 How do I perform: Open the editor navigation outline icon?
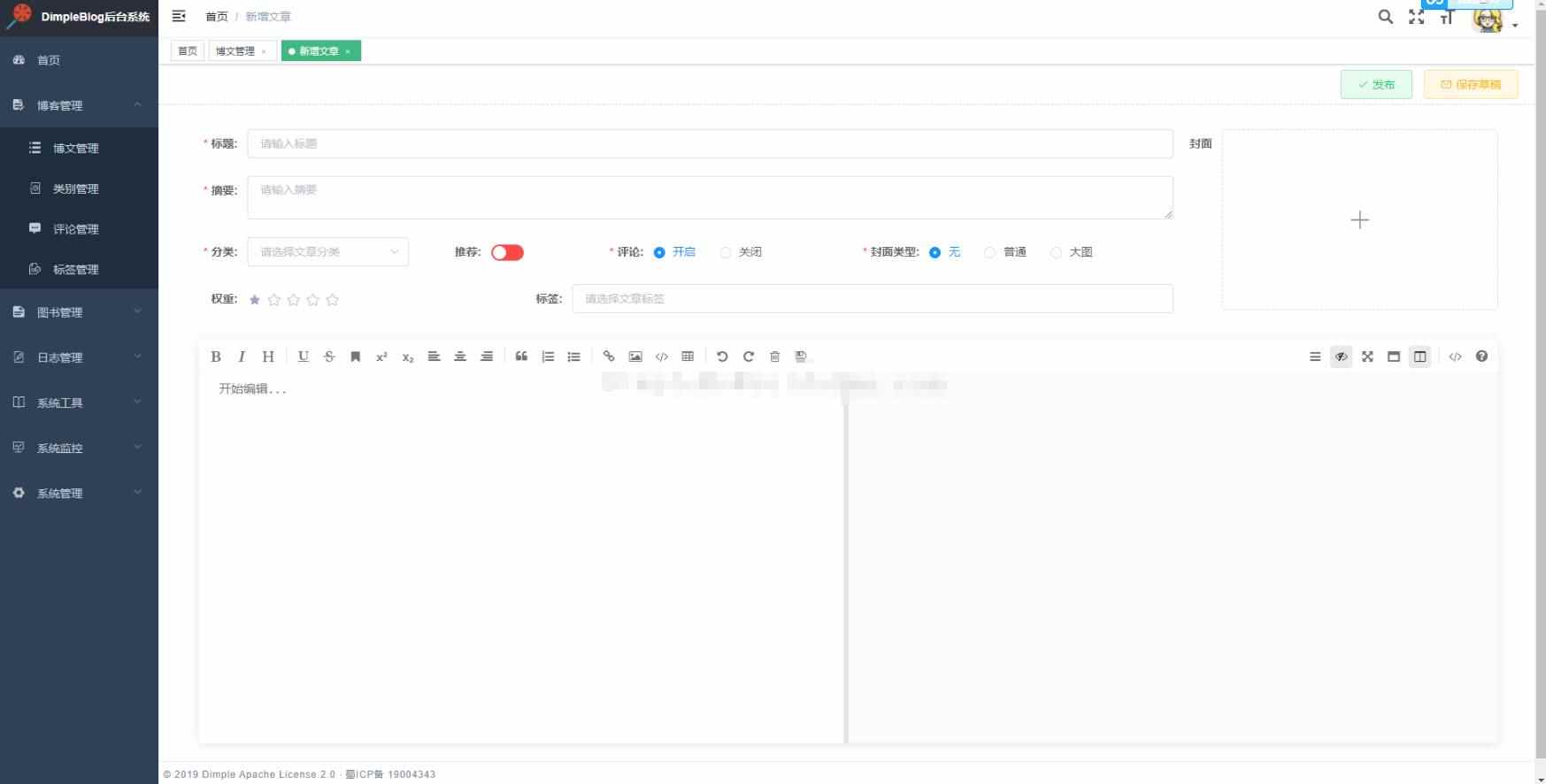click(1315, 357)
